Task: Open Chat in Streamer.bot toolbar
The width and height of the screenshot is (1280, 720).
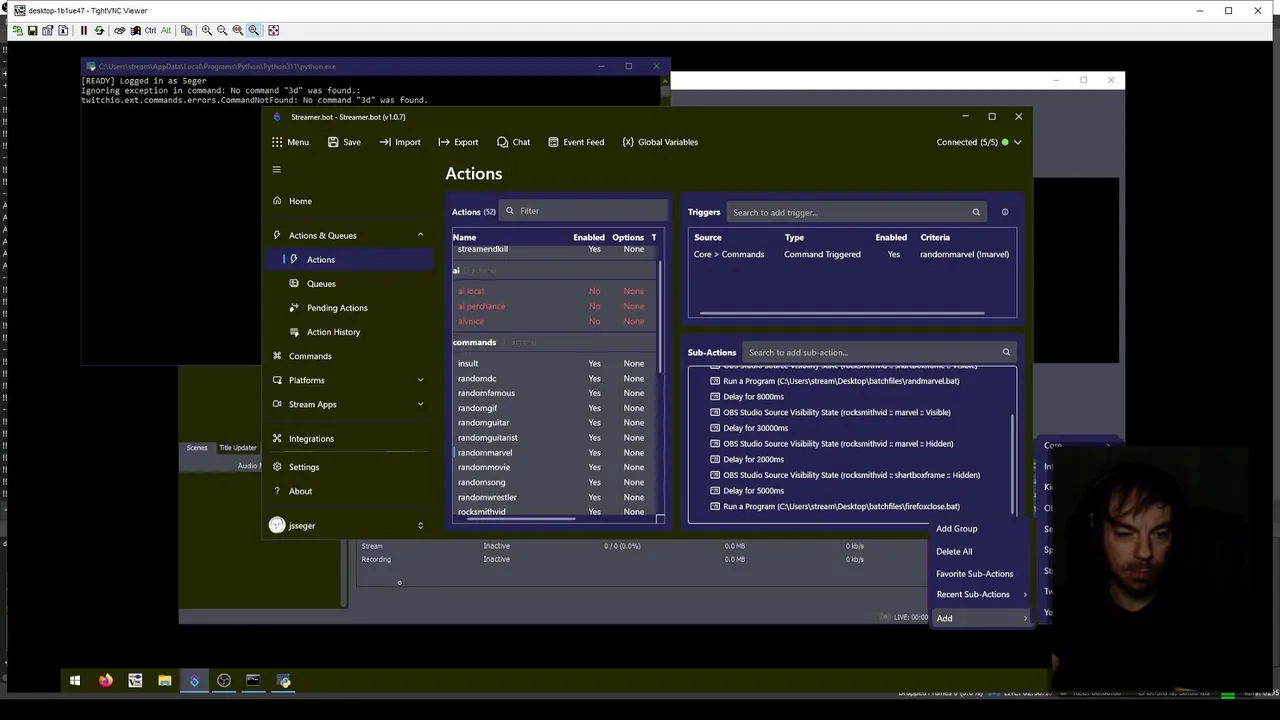Action: (x=514, y=142)
